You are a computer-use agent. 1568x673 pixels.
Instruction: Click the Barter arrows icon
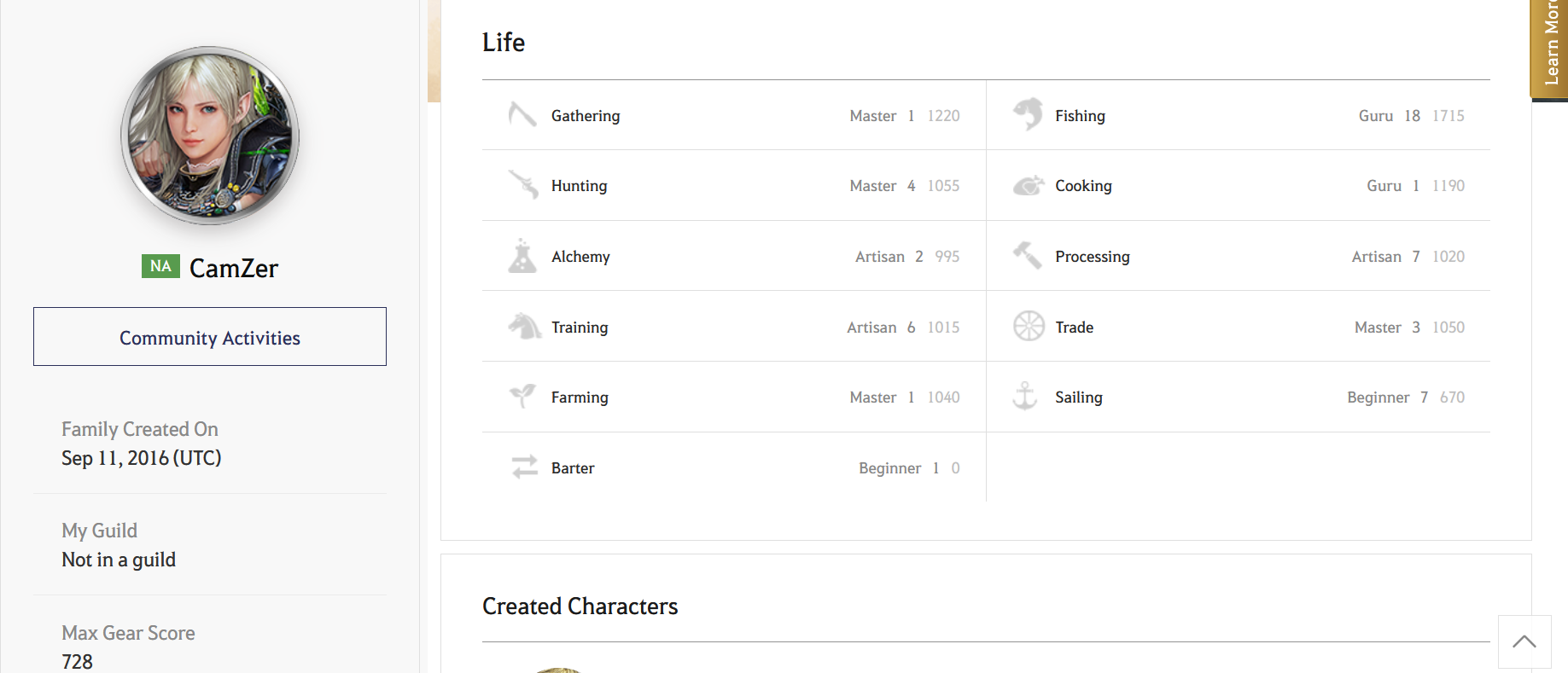click(524, 467)
